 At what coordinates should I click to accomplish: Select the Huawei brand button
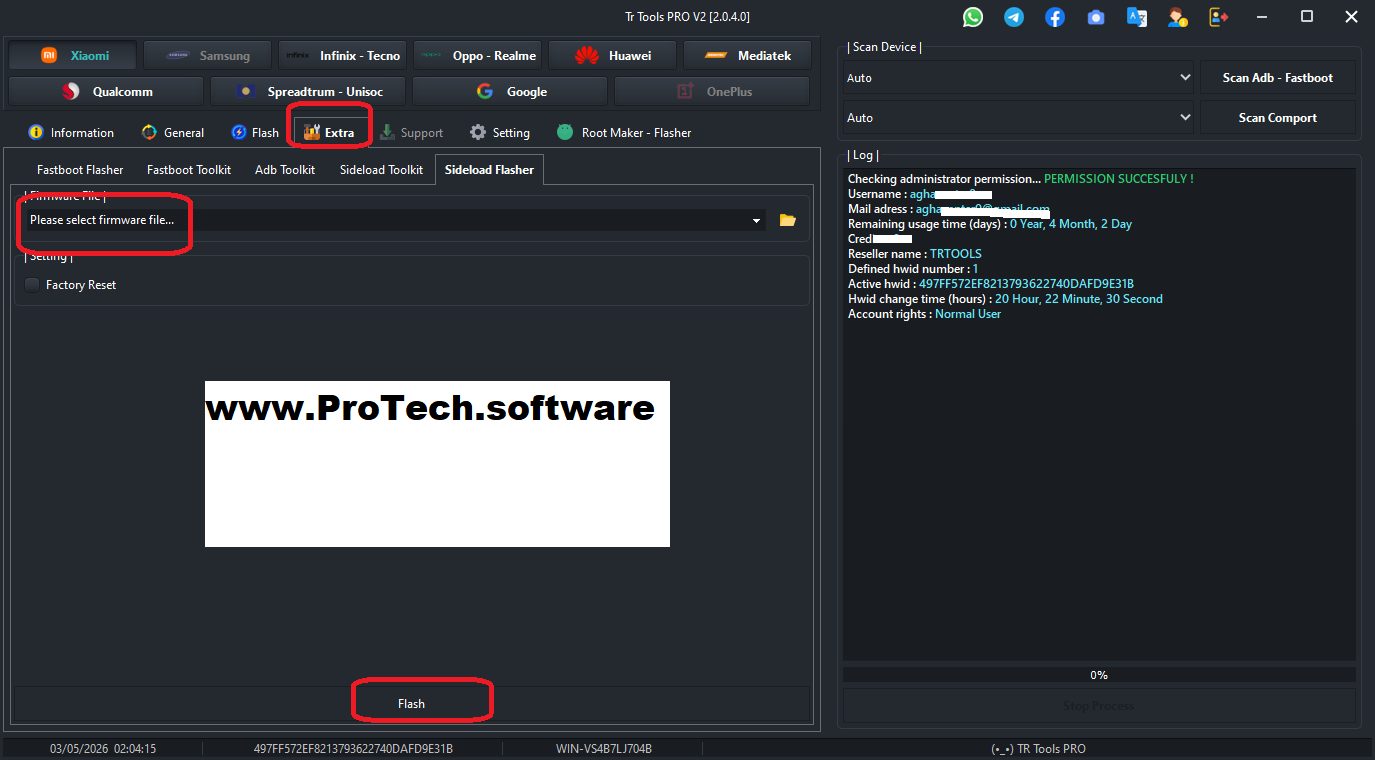[612, 56]
